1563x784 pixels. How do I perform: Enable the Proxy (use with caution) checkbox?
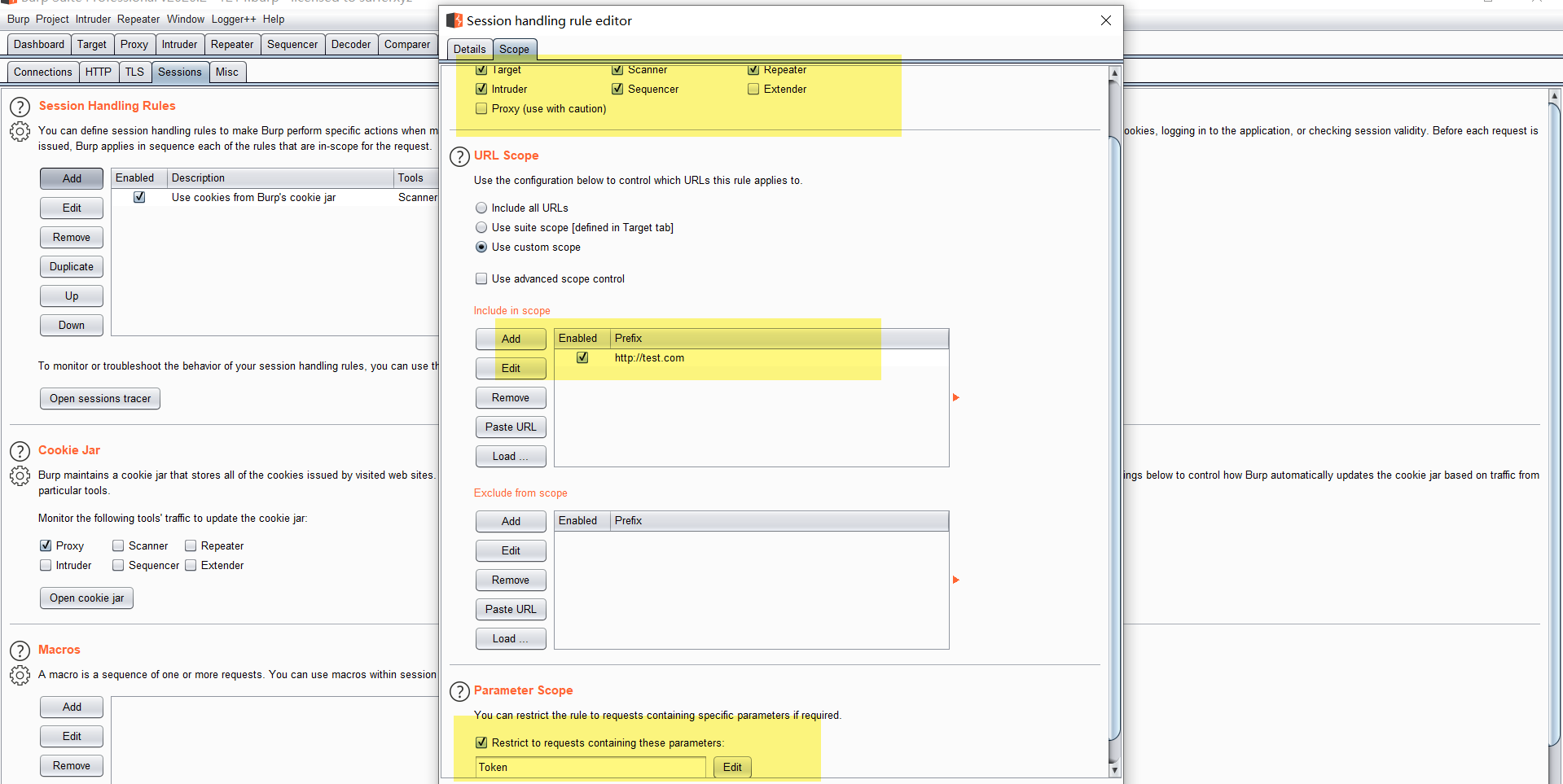[481, 109]
